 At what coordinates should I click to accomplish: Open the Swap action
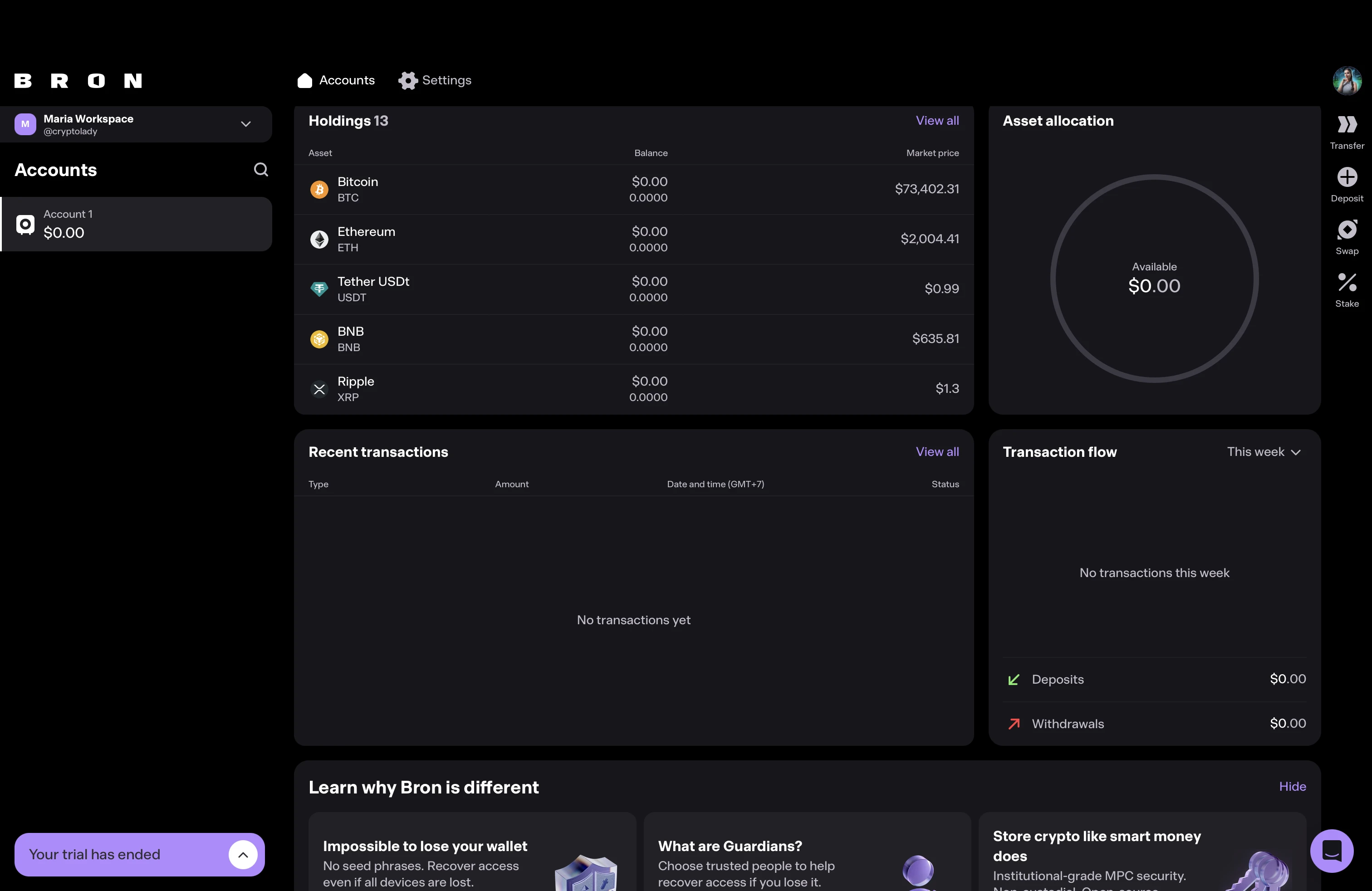point(1347,237)
